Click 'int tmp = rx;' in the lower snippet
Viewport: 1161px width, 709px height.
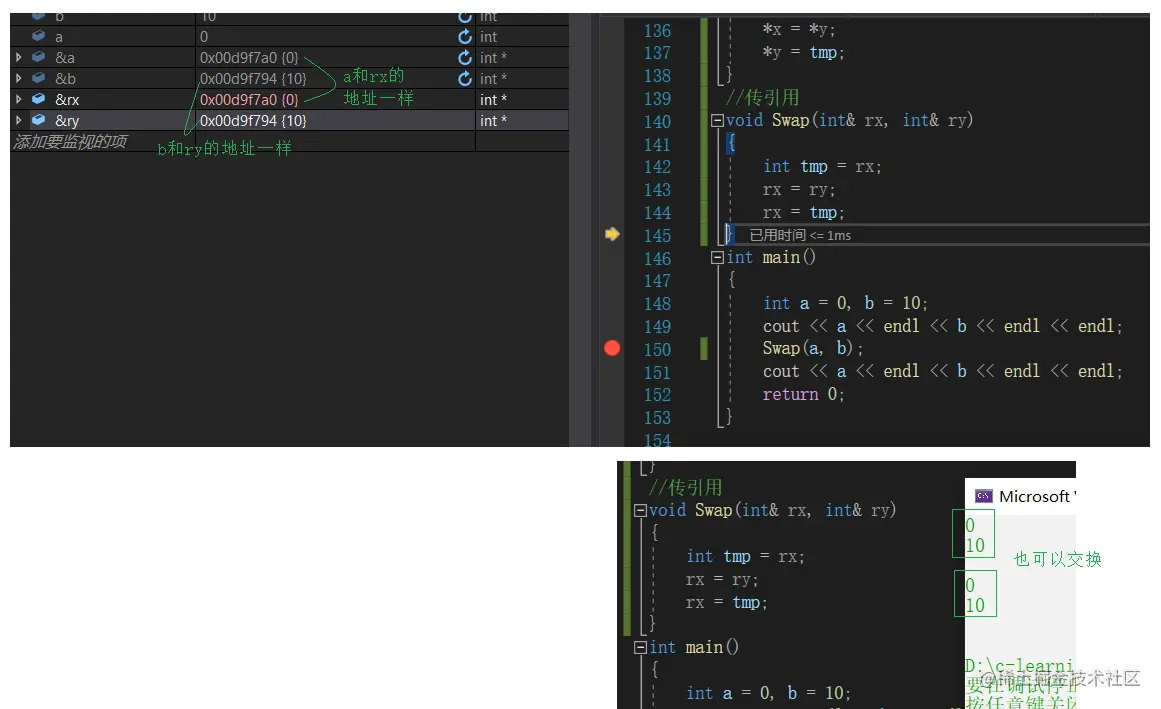745,557
